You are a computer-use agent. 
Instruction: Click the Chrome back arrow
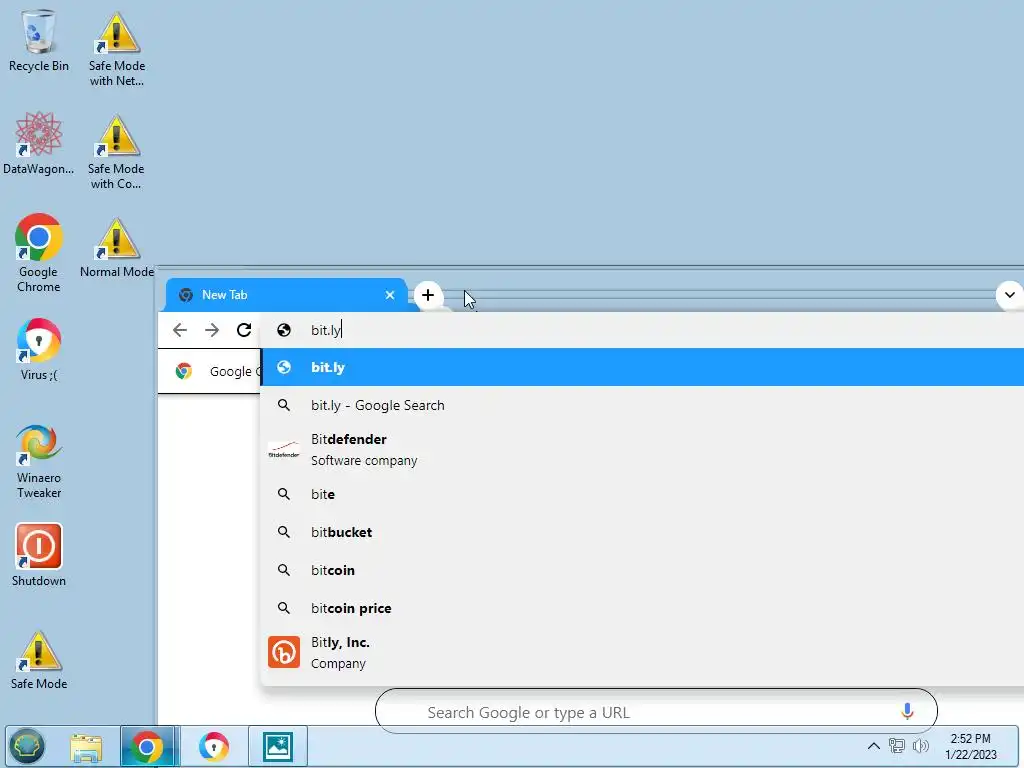tap(180, 330)
